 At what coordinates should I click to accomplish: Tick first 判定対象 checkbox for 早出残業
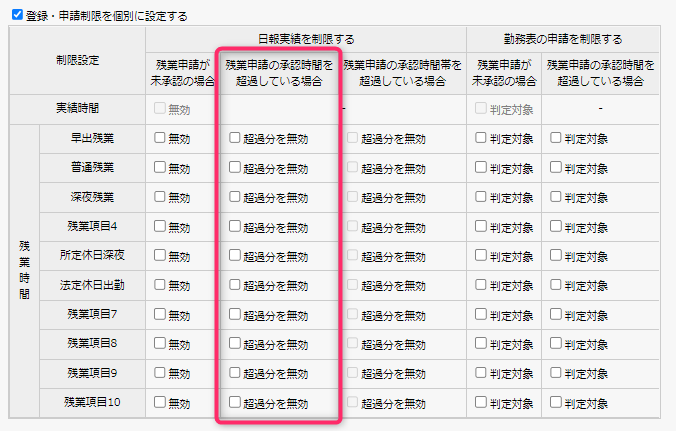481,137
